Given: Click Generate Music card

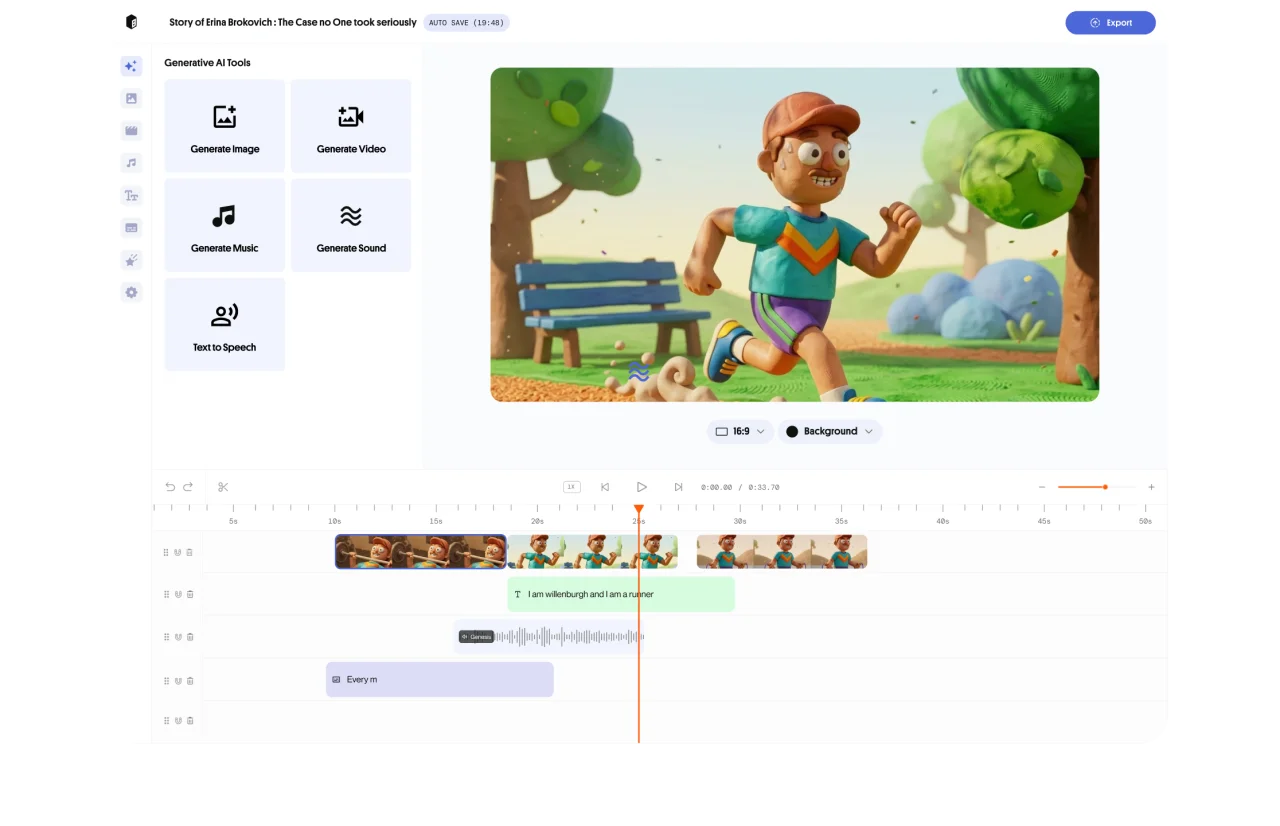Looking at the screenshot, I should coord(225,225).
